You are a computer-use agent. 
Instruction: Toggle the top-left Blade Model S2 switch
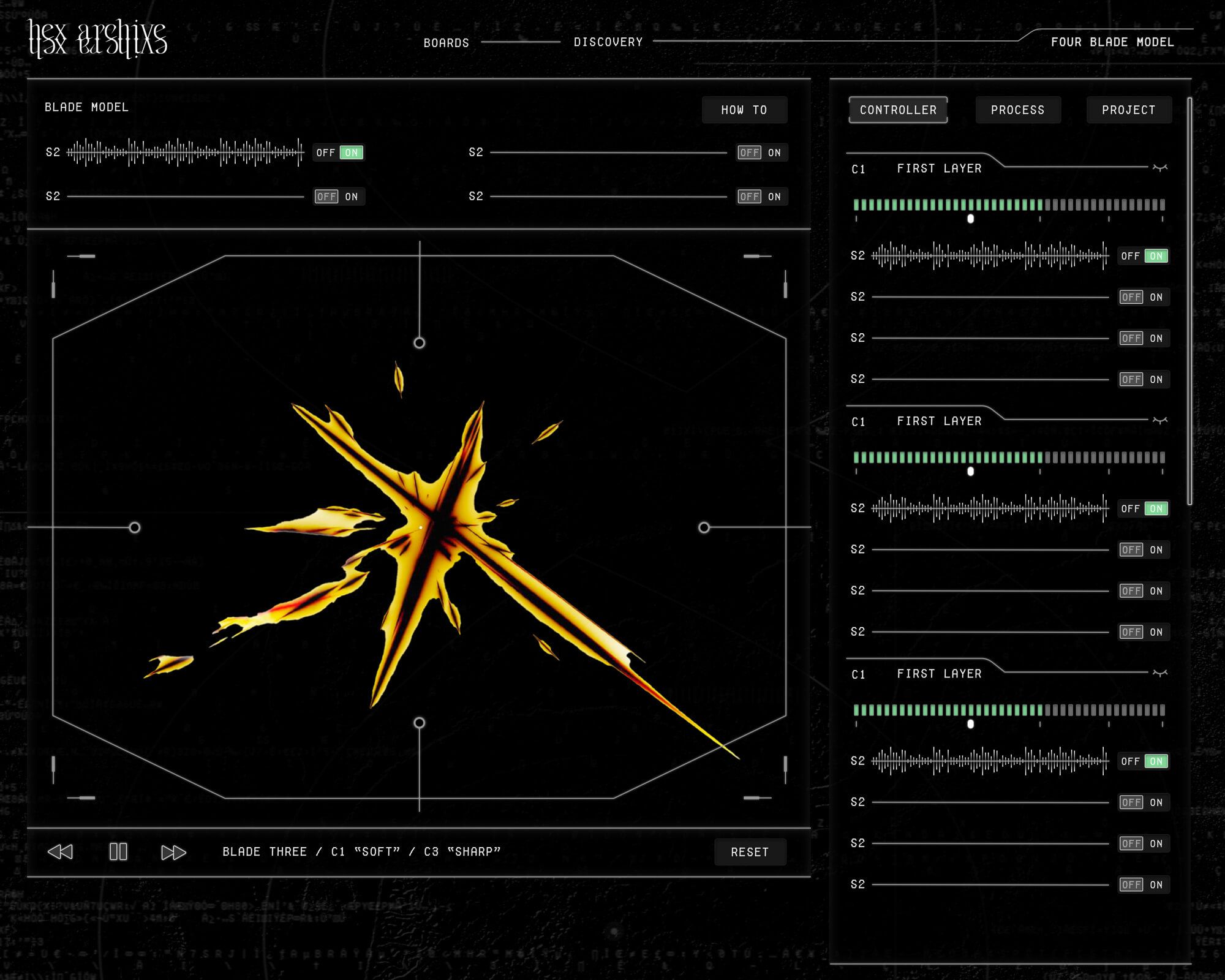[x=339, y=153]
